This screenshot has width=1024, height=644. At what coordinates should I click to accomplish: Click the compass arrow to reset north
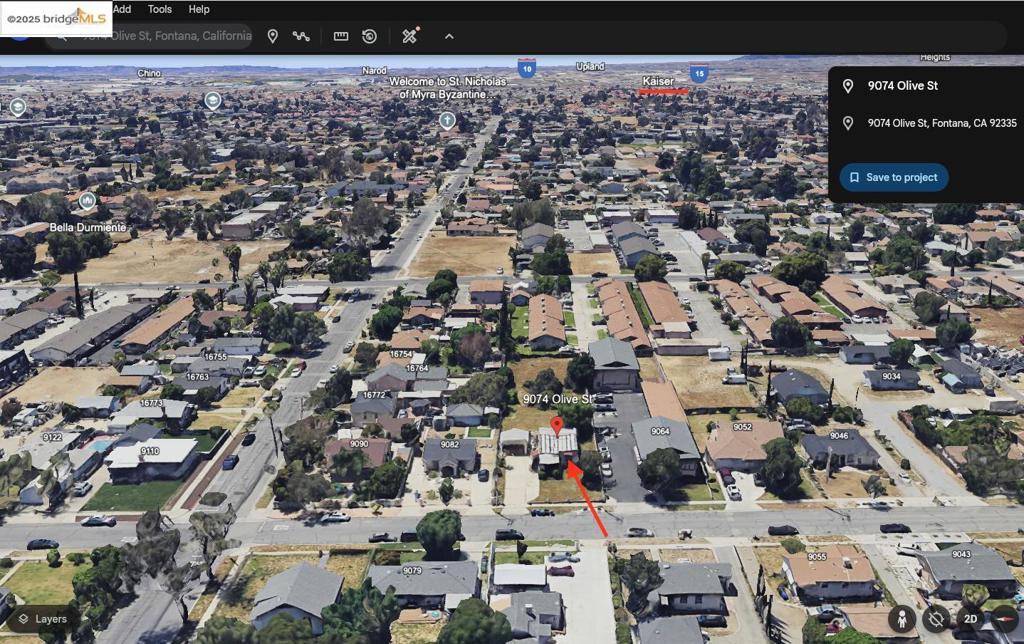pos(1006,620)
